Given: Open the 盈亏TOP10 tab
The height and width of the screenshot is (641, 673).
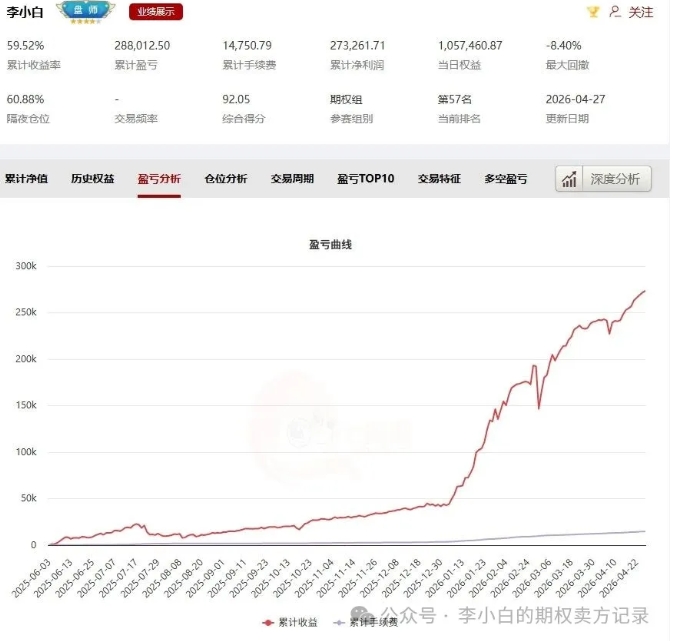Looking at the screenshot, I should (x=366, y=179).
